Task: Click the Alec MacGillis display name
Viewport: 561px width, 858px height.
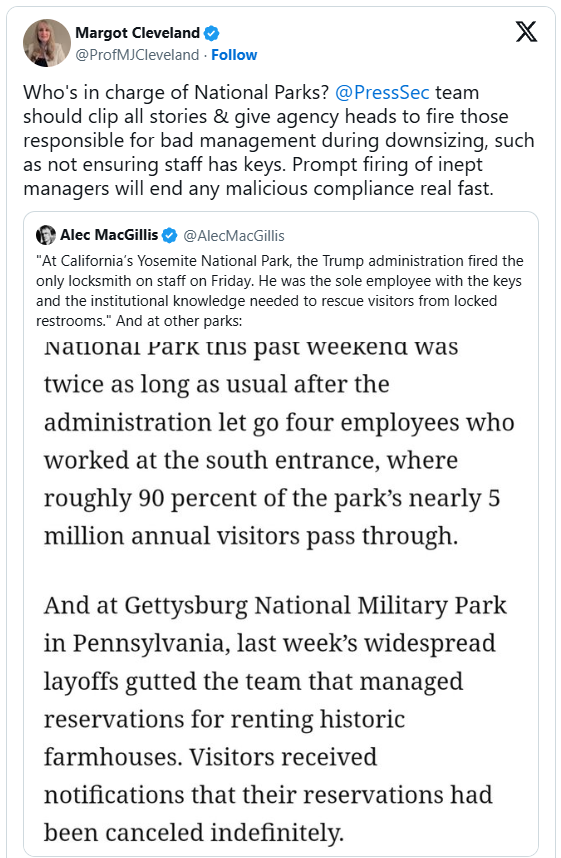Action: point(109,235)
